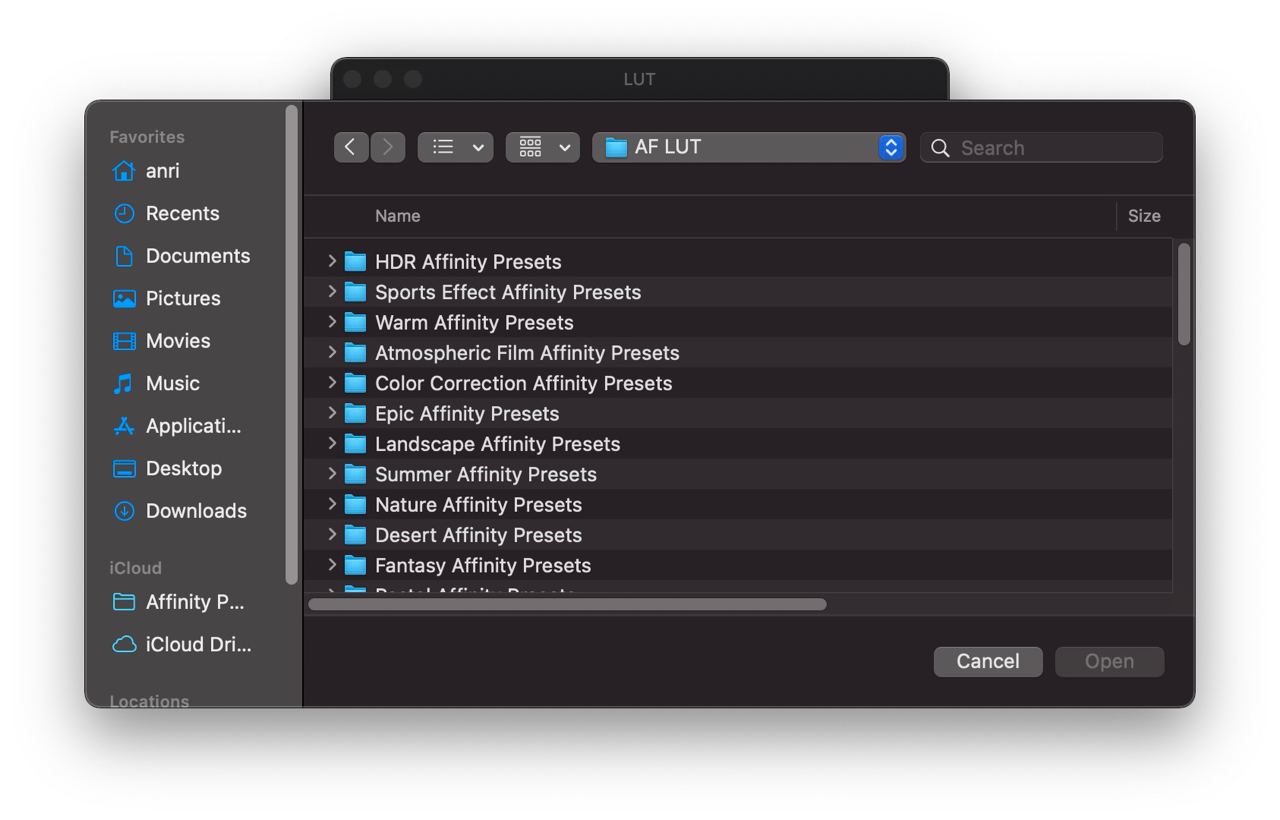Screen dimensions: 1280x820
Task: Open the list view options dropdown
Action: point(455,147)
